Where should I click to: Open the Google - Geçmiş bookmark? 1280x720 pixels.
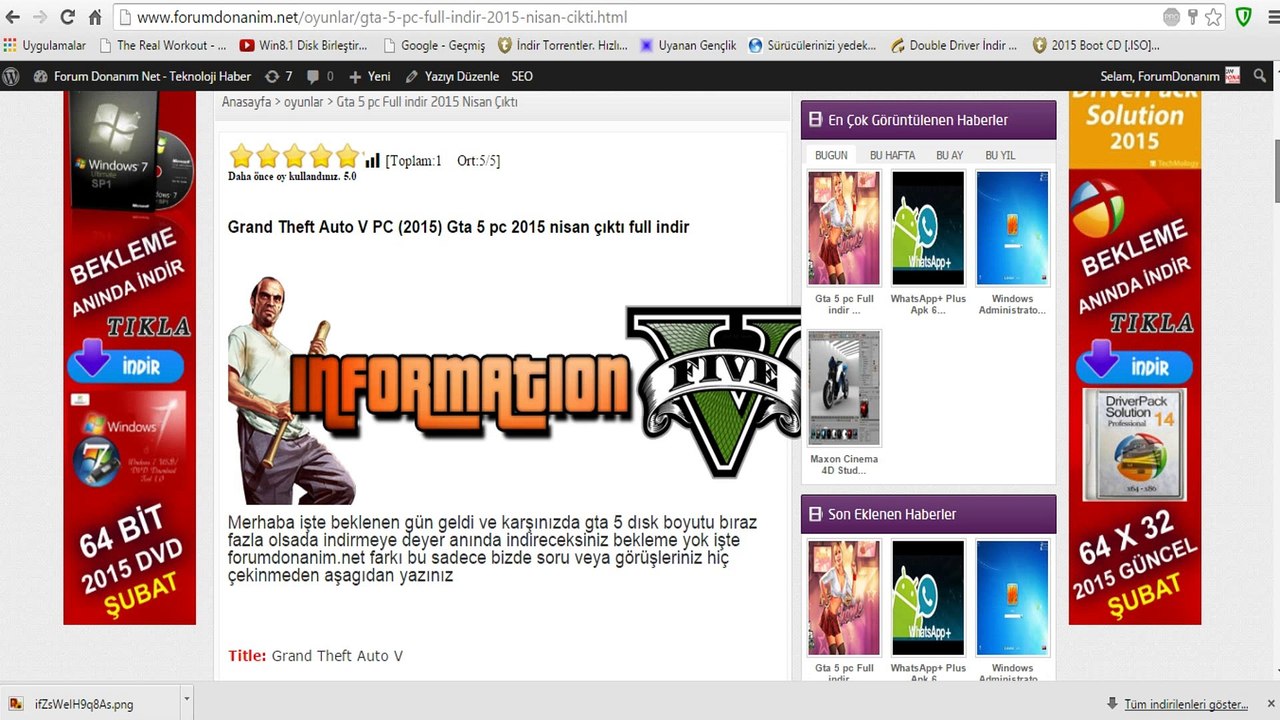(x=433, y=45)
